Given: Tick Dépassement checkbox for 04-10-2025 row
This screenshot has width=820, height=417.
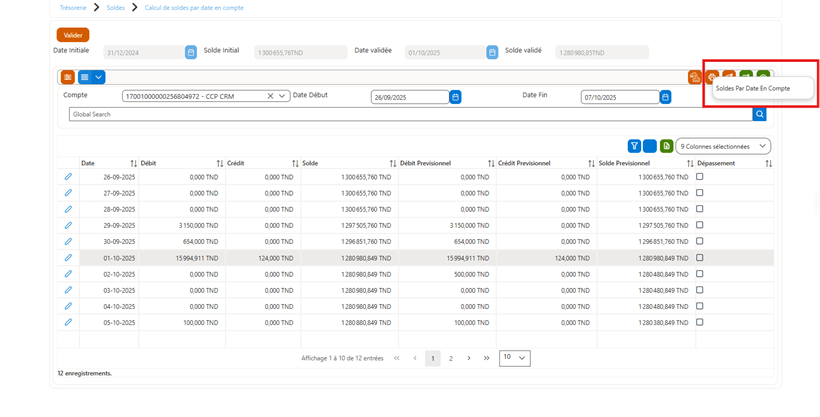Looking at the screenshot, I should pyautogui.click(x=700, y=306).
